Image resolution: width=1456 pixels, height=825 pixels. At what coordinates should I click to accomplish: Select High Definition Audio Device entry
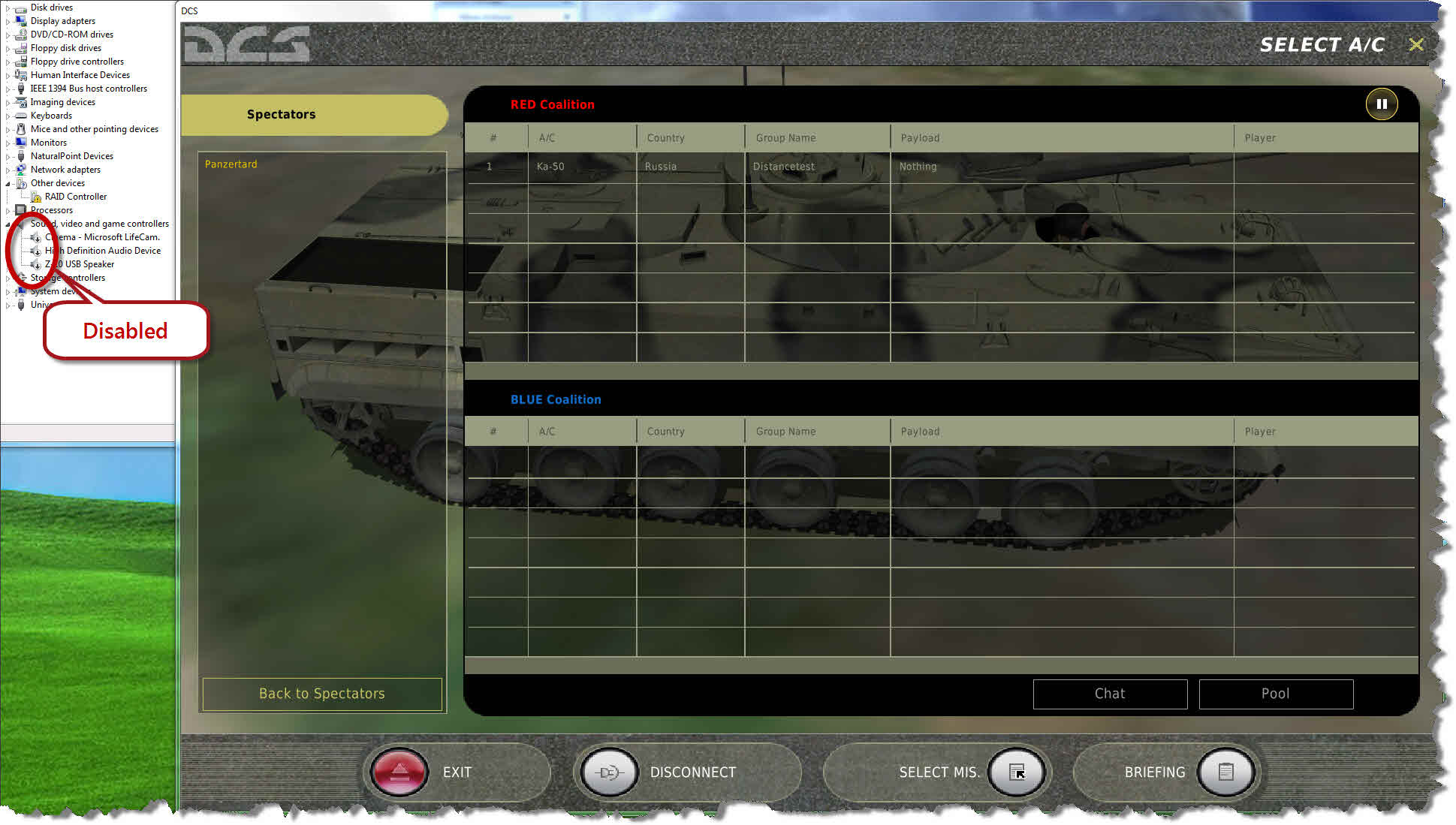pyautogui.click(x=103, y=251)
